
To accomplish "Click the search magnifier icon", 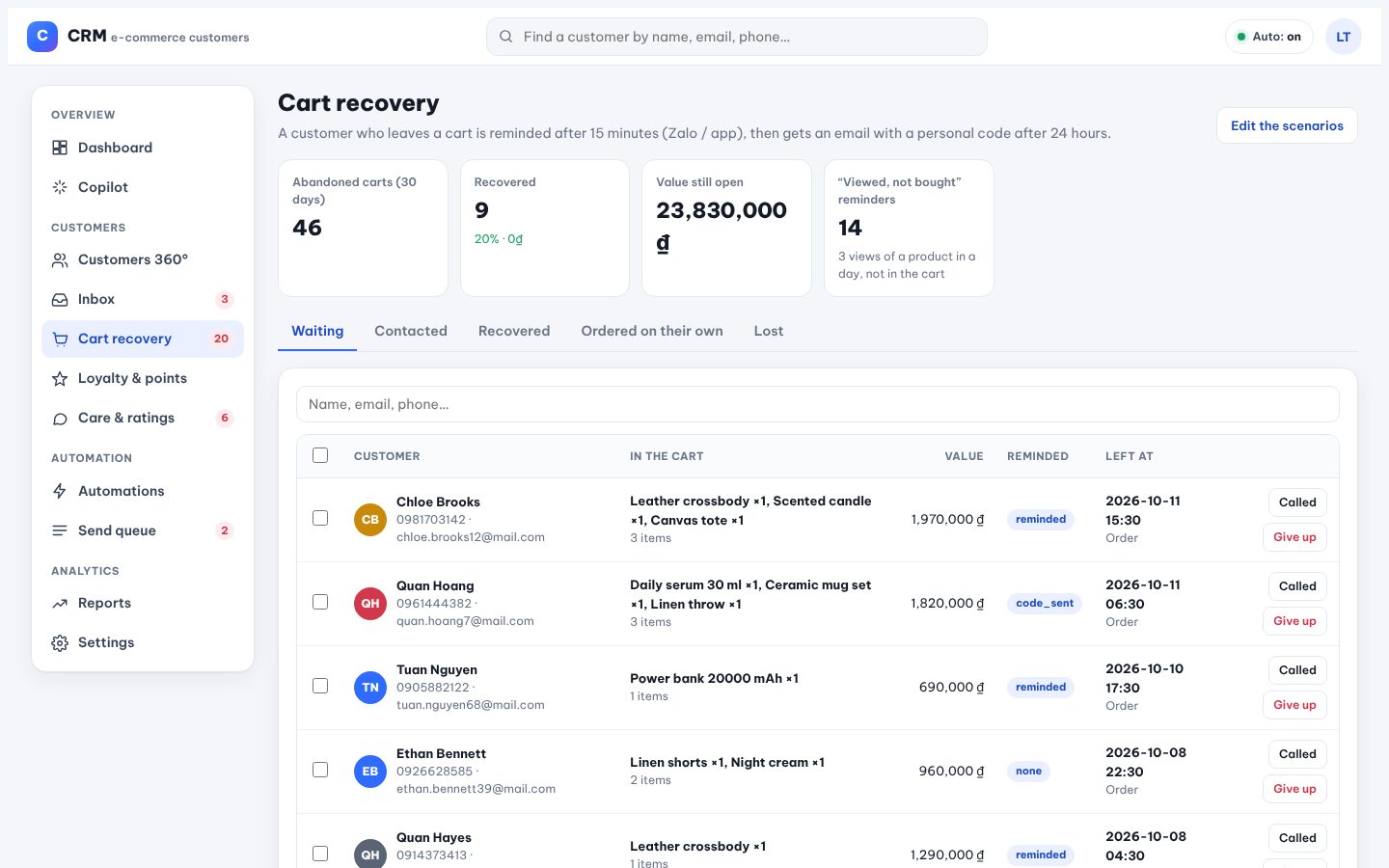I will click(505, 37).
